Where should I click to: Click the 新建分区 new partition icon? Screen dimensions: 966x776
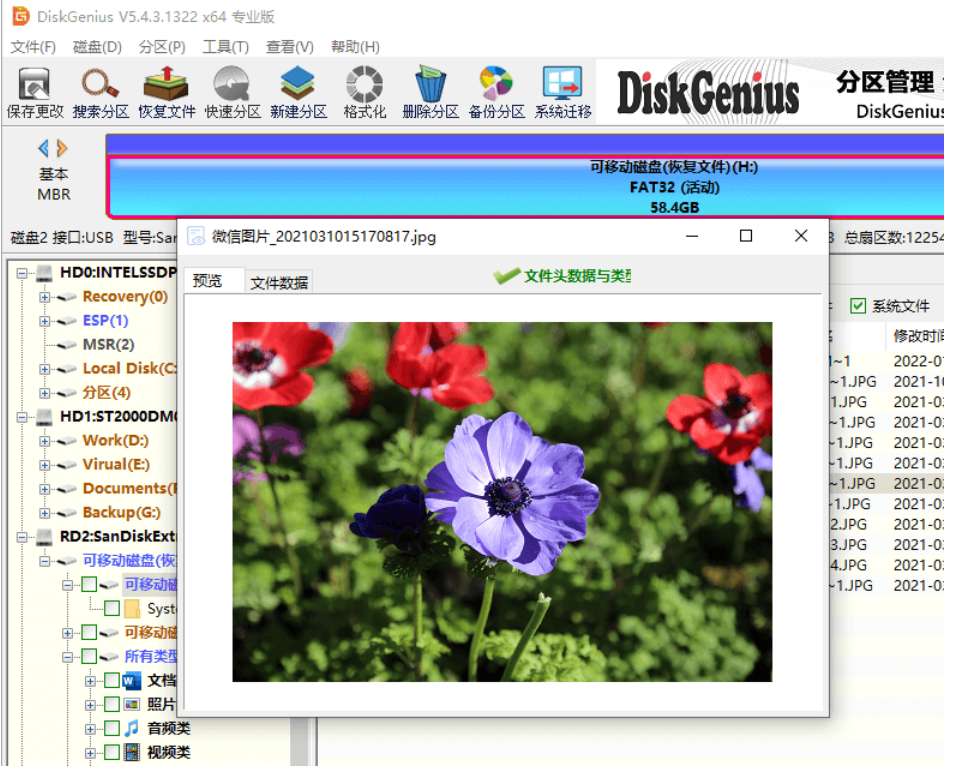coord(298,93)
